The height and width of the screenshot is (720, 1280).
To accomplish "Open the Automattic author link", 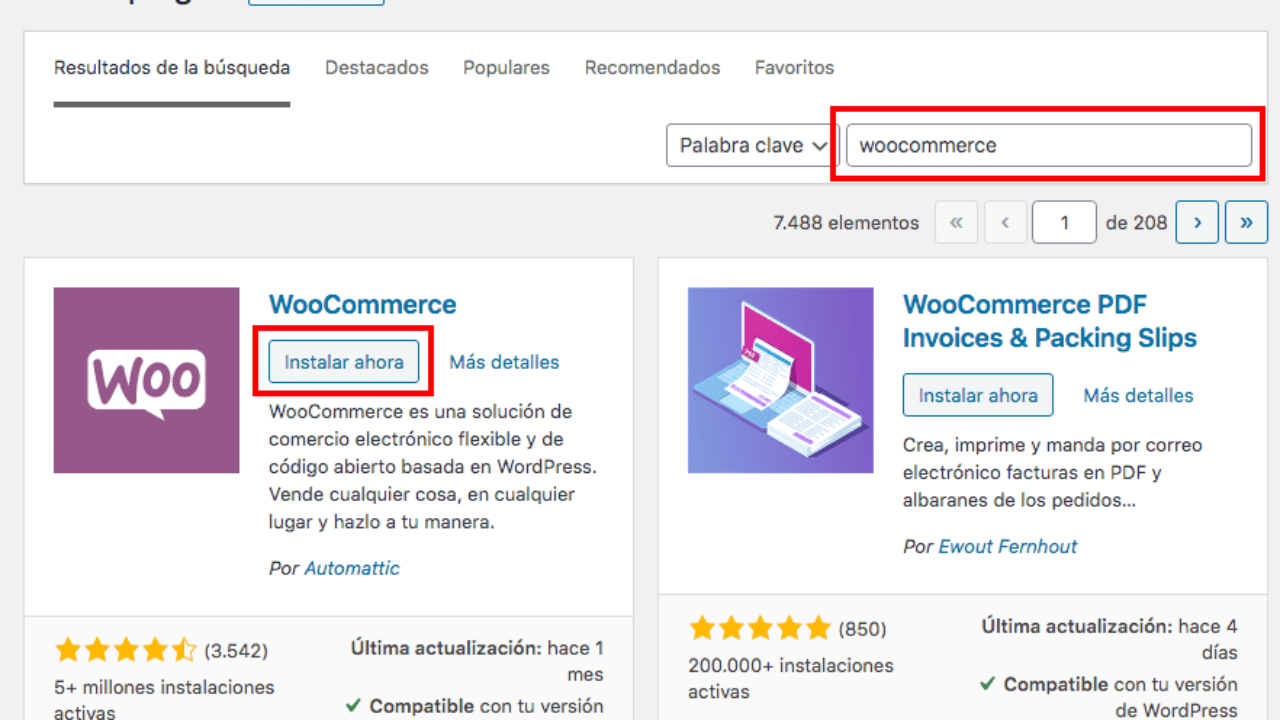I will click(352, 568).
